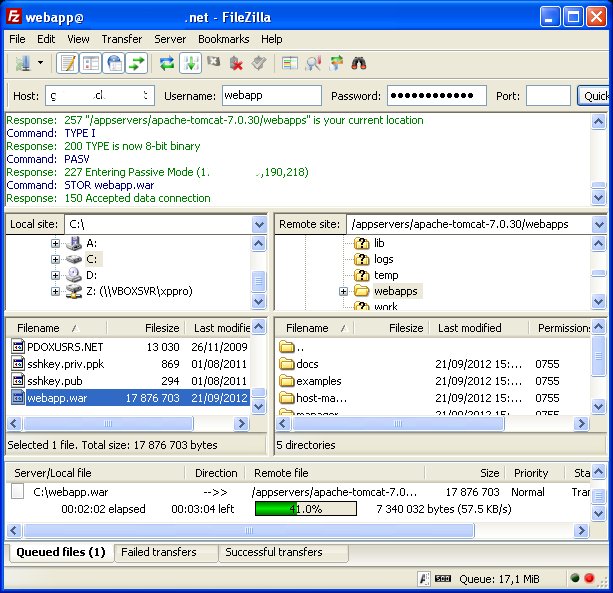Sort local files by Filesize column
This screenshot has height=593, width=613.
click(145, 328)
